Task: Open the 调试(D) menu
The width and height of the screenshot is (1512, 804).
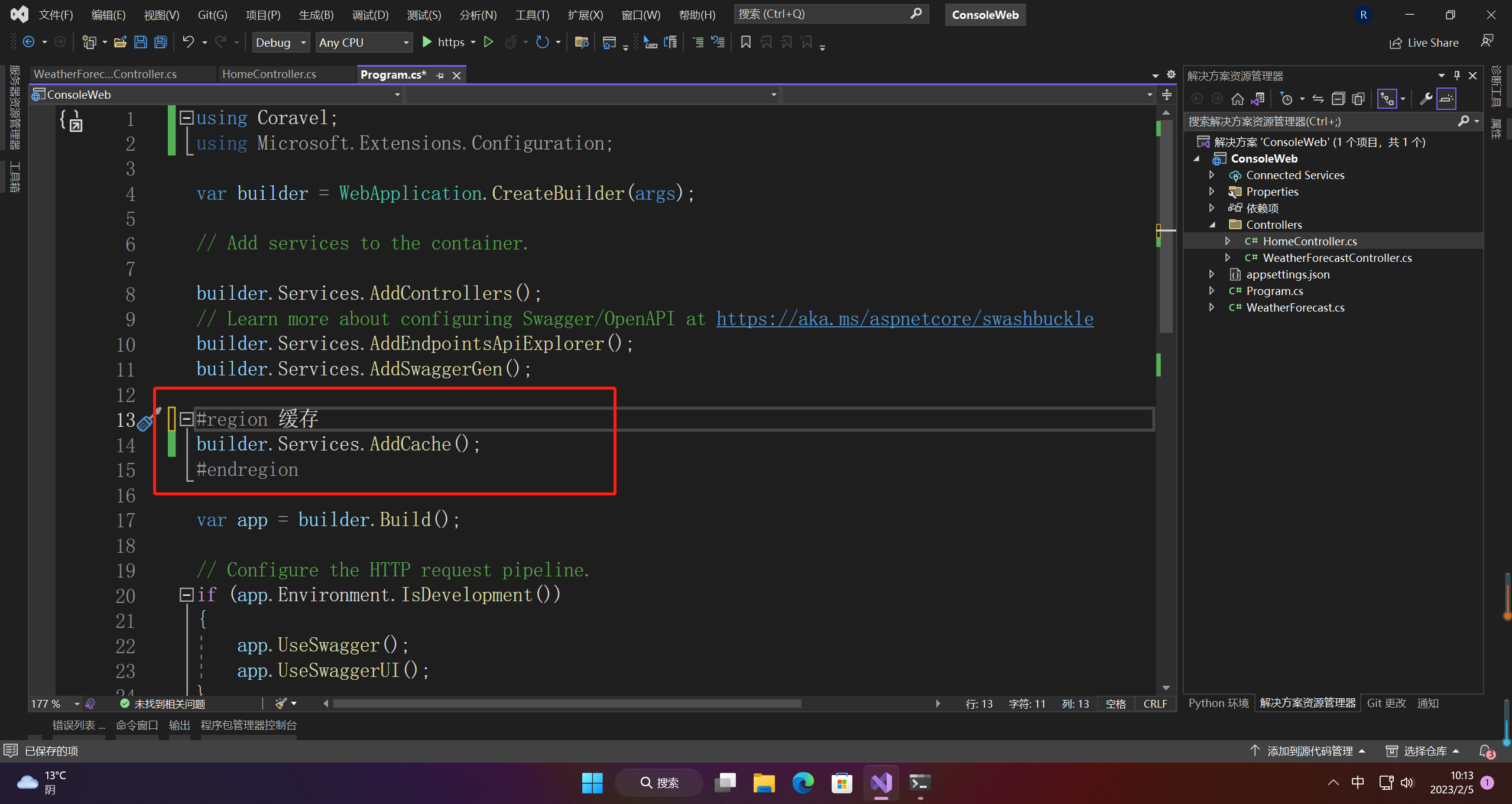Action: tap(370, 15)
